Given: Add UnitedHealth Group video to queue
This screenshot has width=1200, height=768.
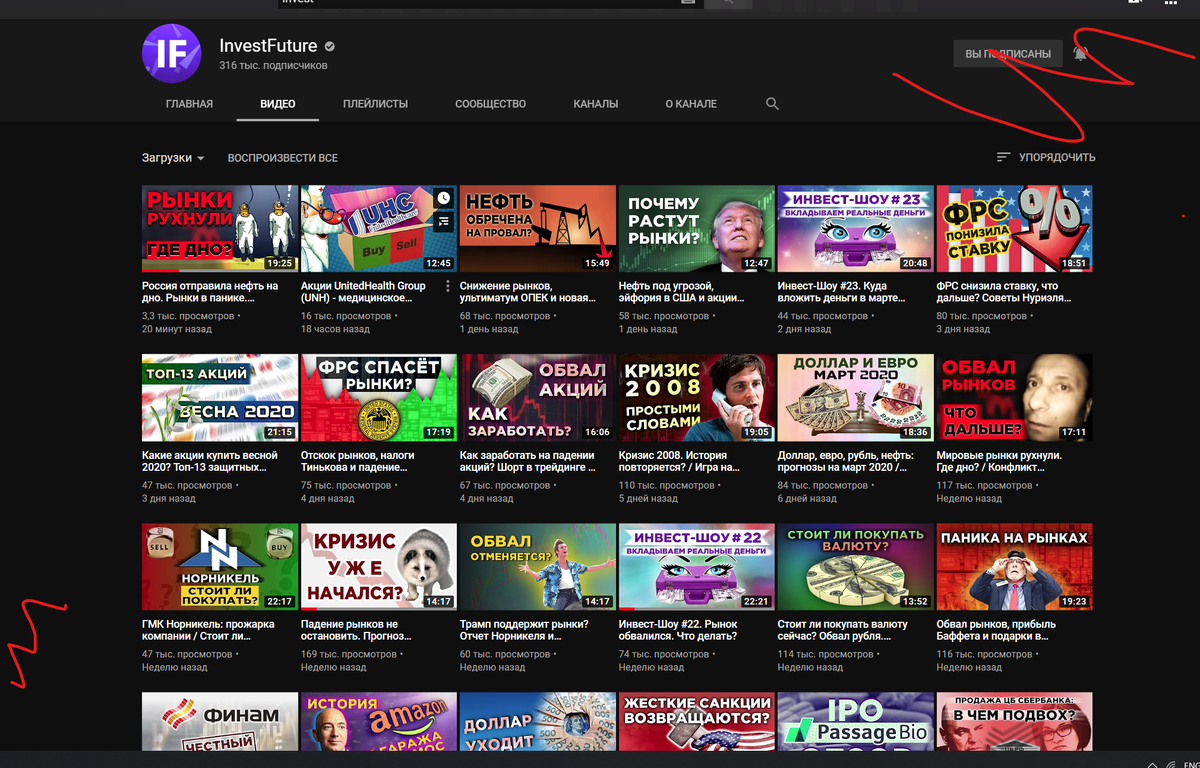Looking at the screenshot, I should [444, 222].
